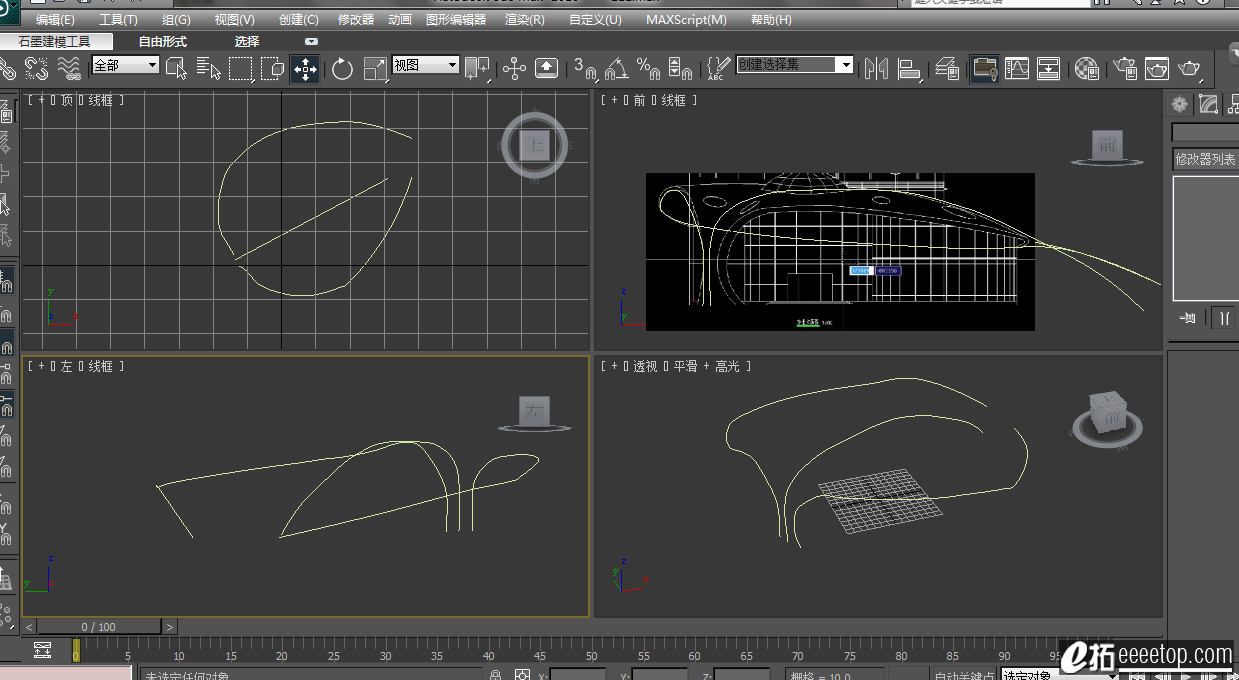Click the left viewport ViewCube 左 face
1239x680 pixels.
pos(535,410)
